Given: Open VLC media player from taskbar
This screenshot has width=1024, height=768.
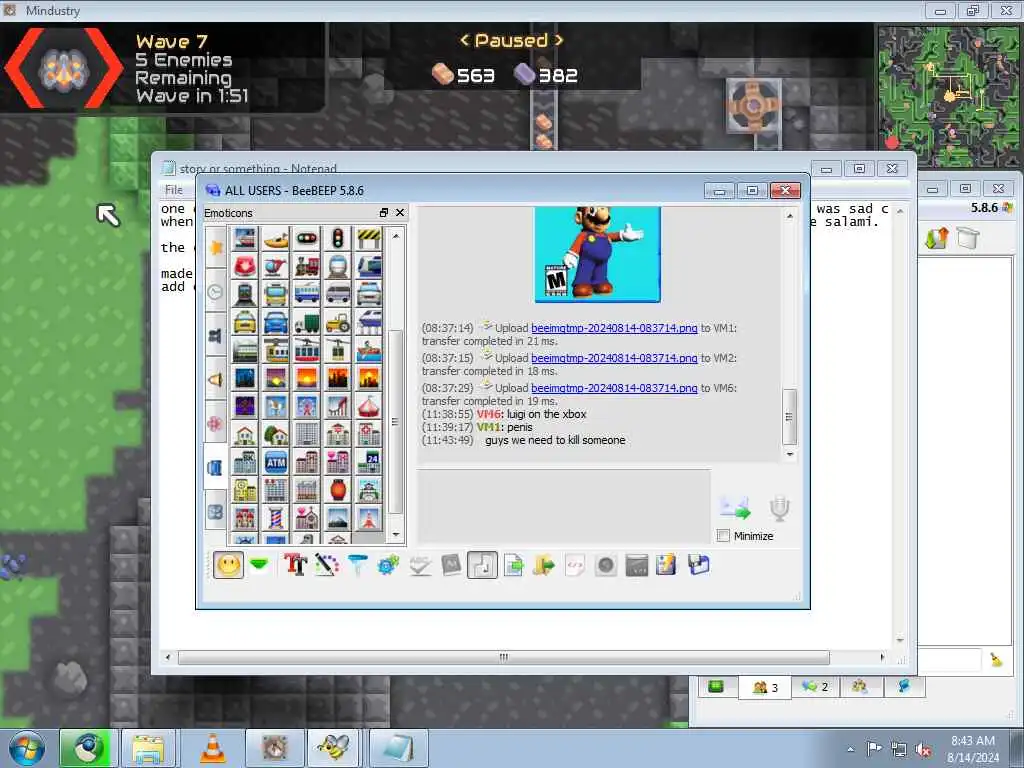Looking at the screenshot, I should (x=212, y=748).
